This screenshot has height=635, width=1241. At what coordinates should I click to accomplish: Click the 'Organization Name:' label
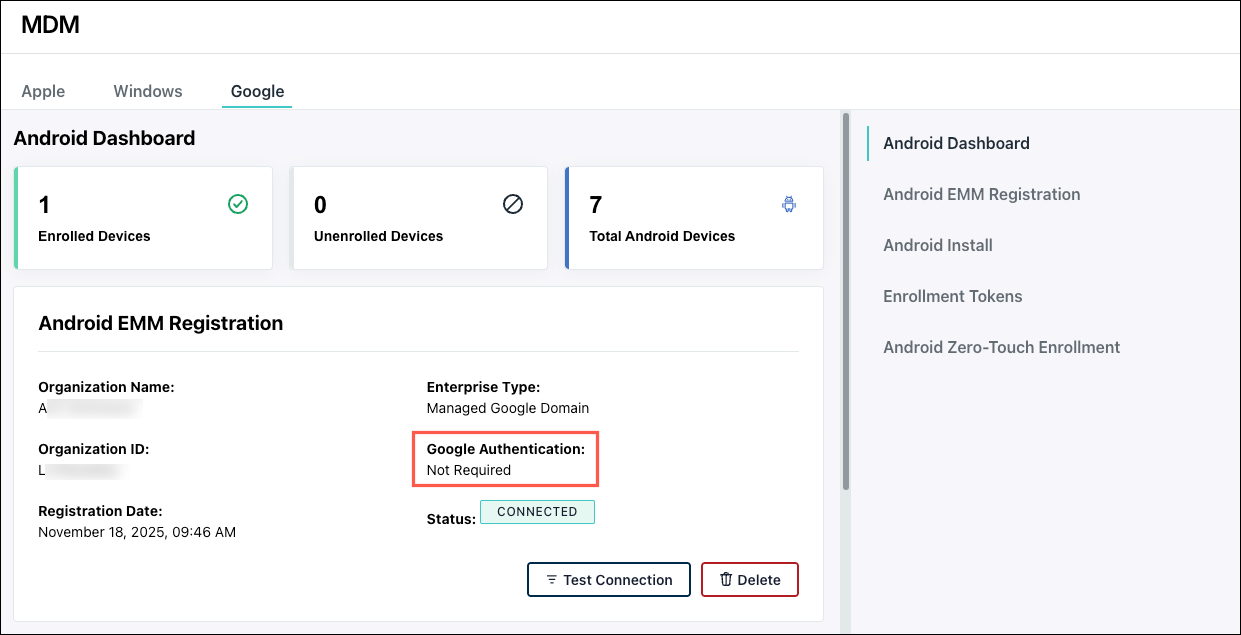pyautogui.click(x=106, y=387)
